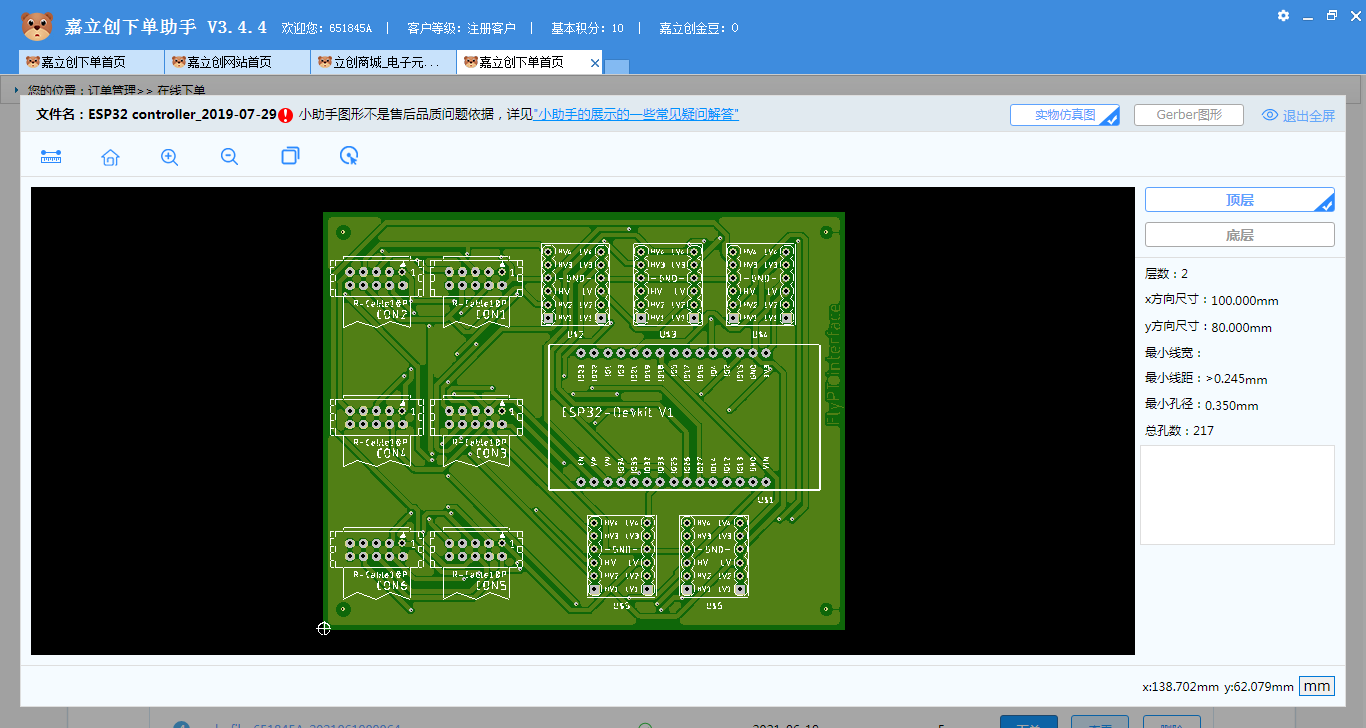Open the 小助手的展示的一些常见疑问解答 link
The image size is (1366, 728).
point(636,115)
